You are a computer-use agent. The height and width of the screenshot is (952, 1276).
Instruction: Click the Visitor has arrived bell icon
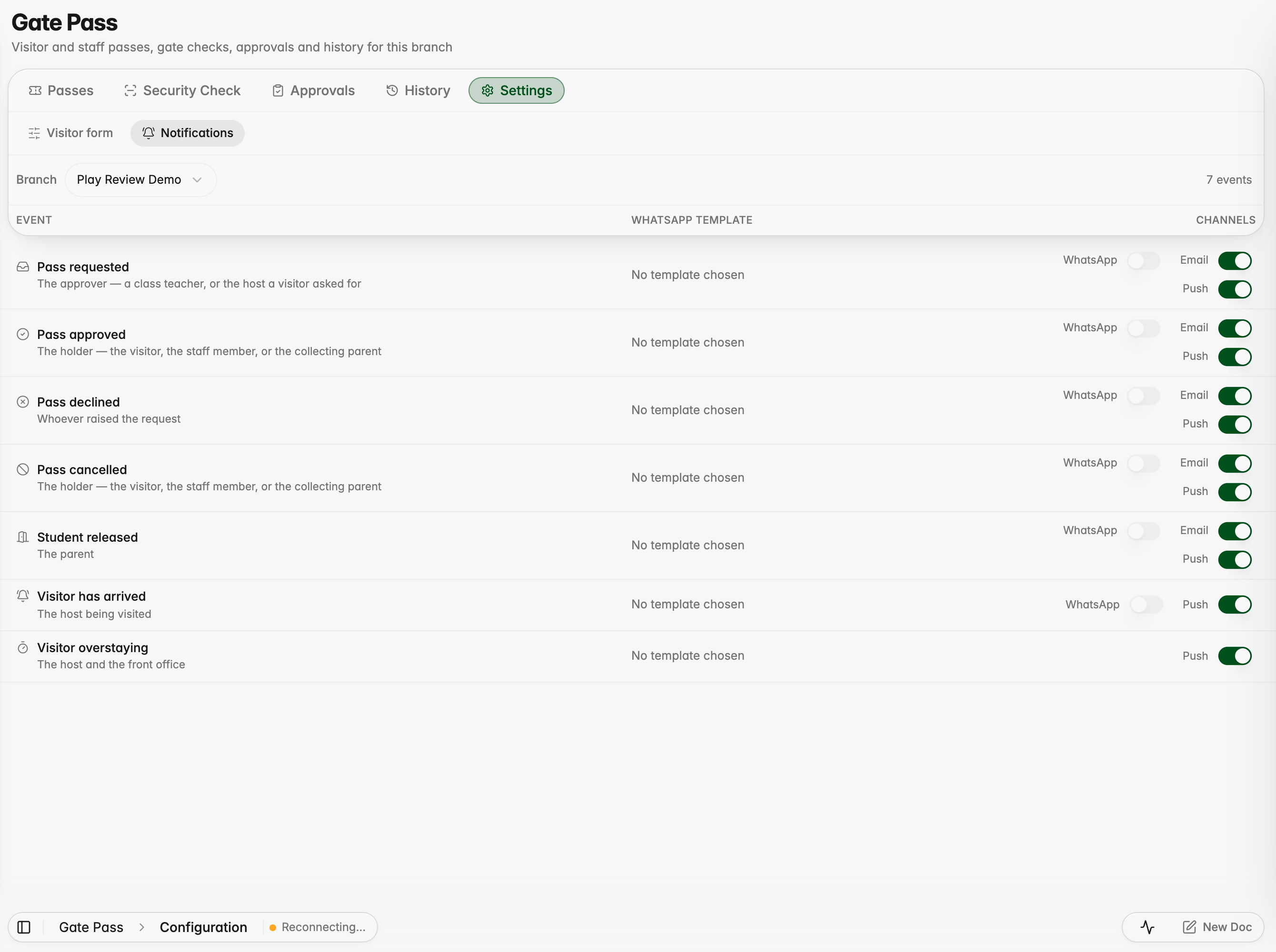pos(22,596)
